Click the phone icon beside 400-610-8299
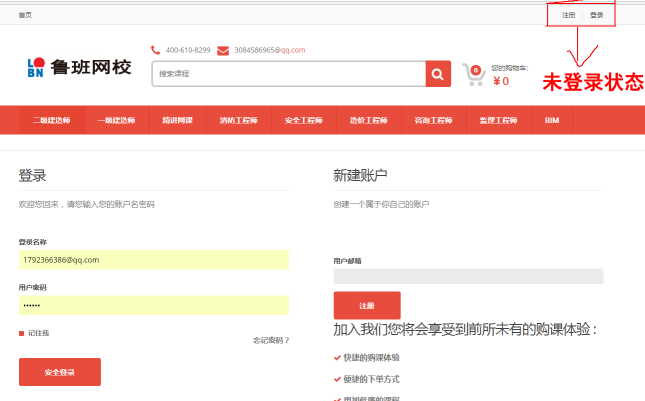Screen dimensions: 645x401 tap(156, 50)
